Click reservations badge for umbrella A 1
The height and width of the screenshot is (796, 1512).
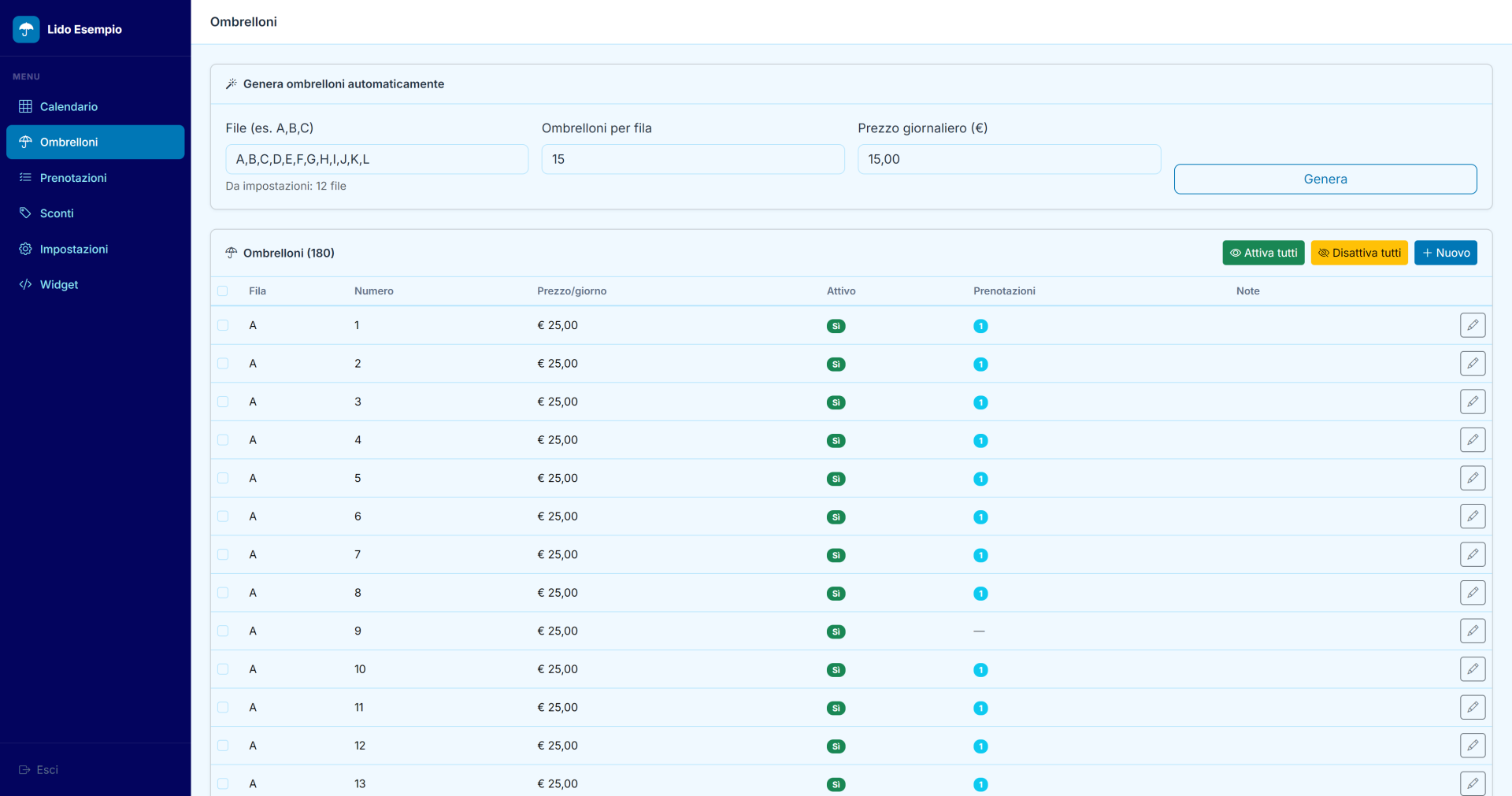pos(980,326)
